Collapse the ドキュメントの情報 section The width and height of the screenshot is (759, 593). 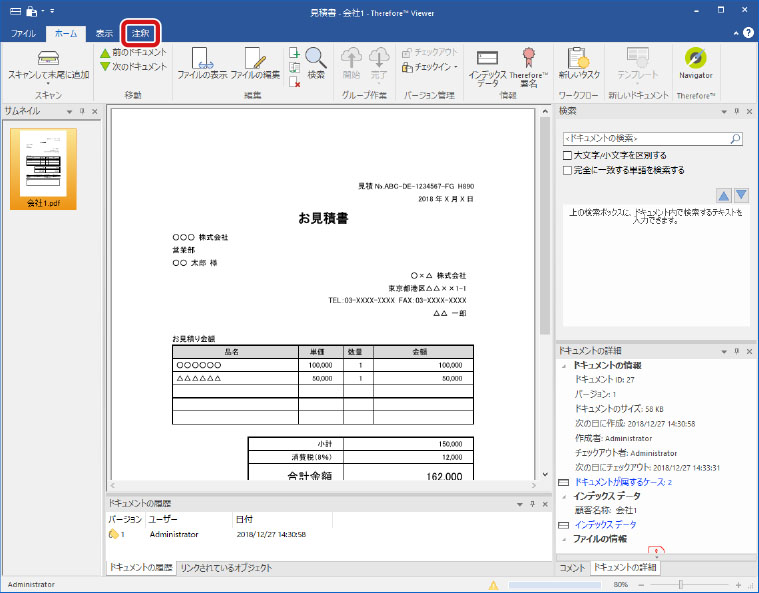(x=565, y=366)
